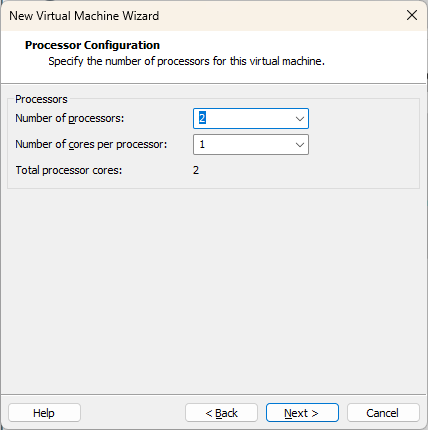Click the 'Total processor cores:' label
Screen dimensions: 428x430
click(x=69, y=170)
